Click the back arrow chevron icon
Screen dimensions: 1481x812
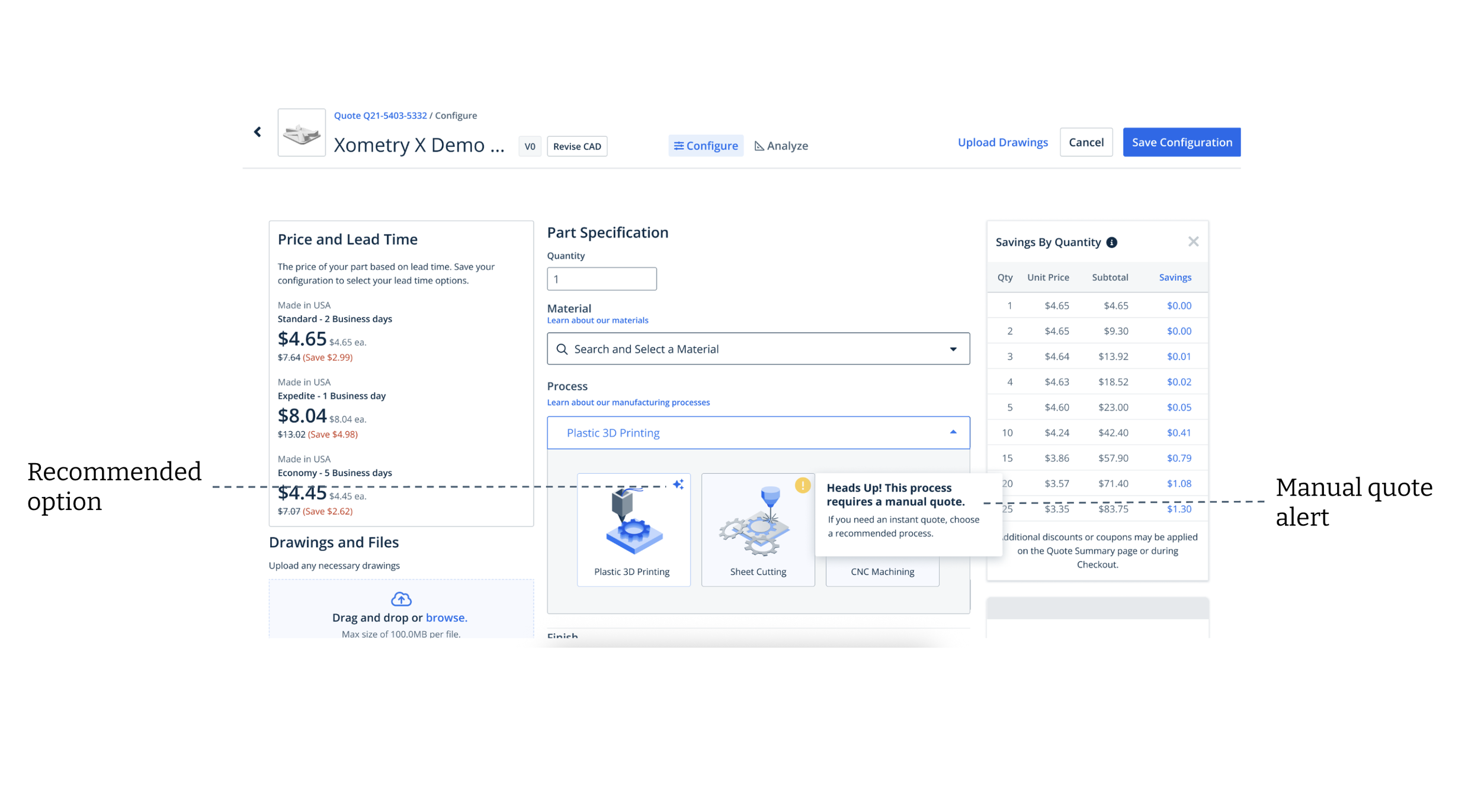[x=258, y=132]
